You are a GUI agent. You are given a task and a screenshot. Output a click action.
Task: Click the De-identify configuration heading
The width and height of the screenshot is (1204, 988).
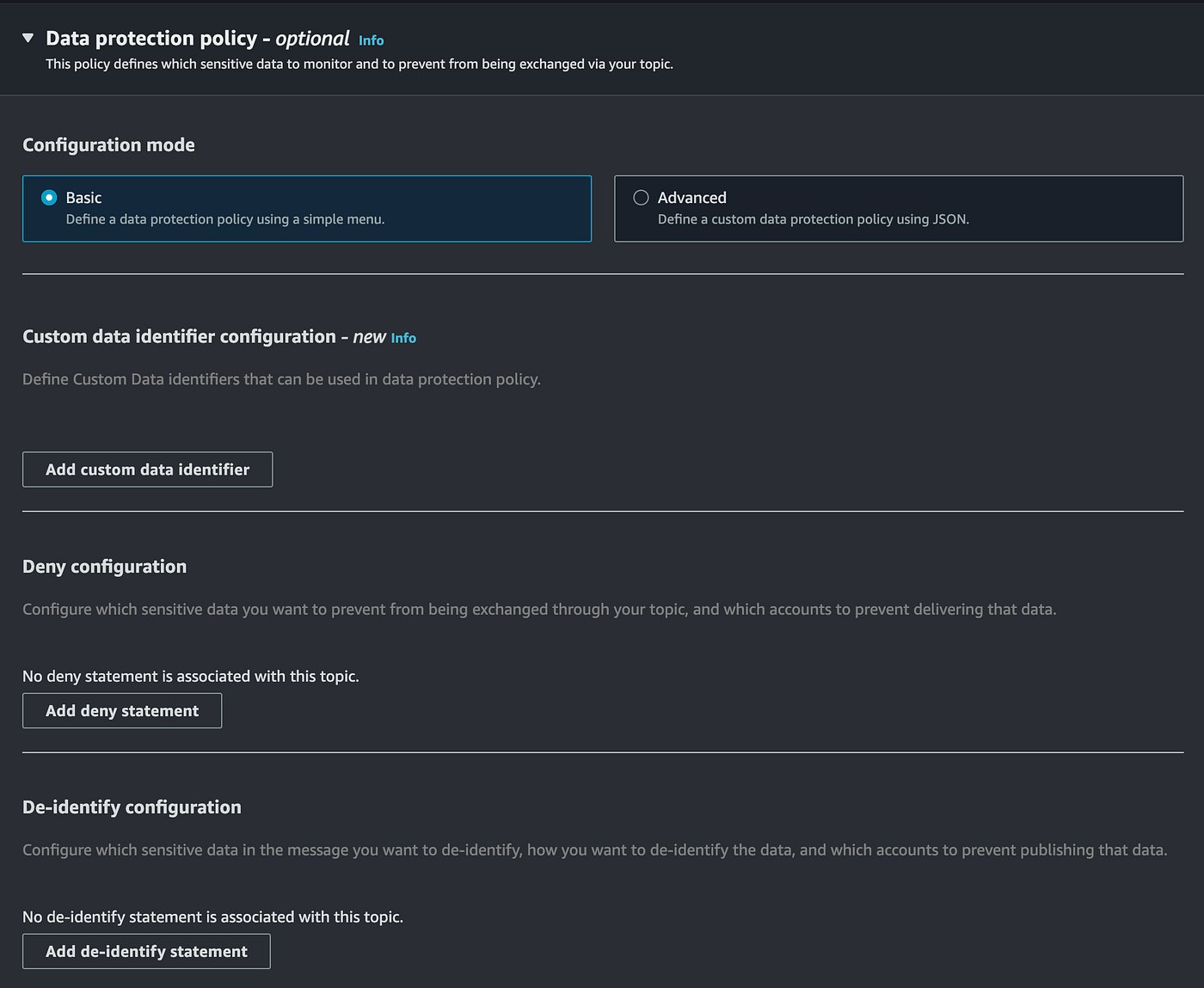coord(132,807)
